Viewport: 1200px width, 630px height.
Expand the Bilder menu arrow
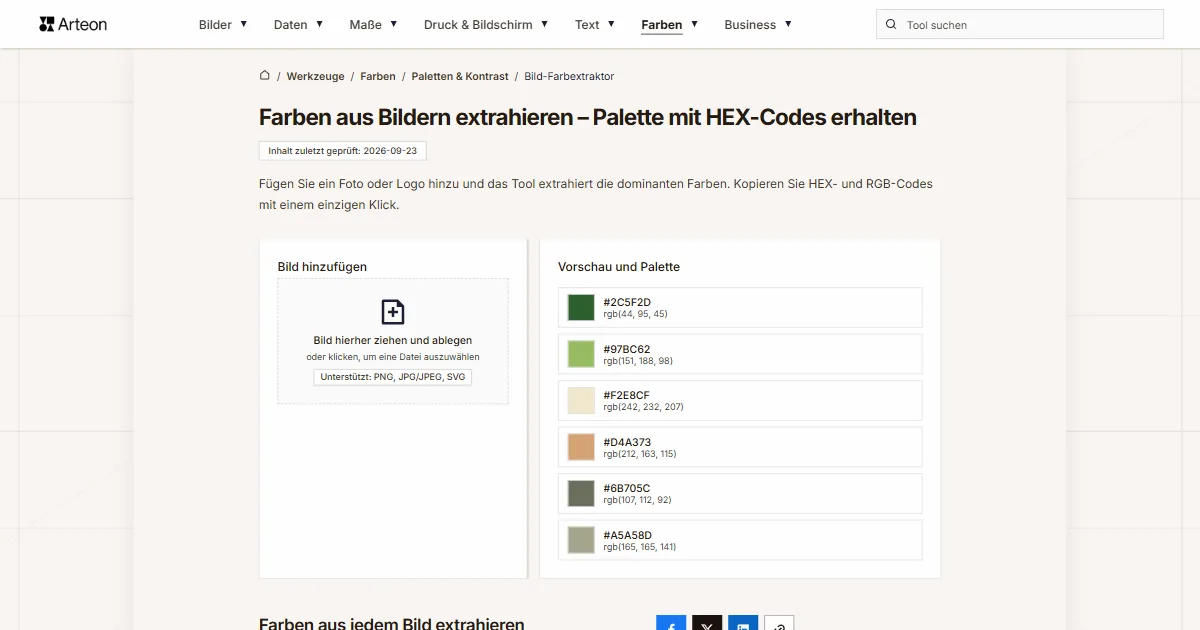(244, 24)
